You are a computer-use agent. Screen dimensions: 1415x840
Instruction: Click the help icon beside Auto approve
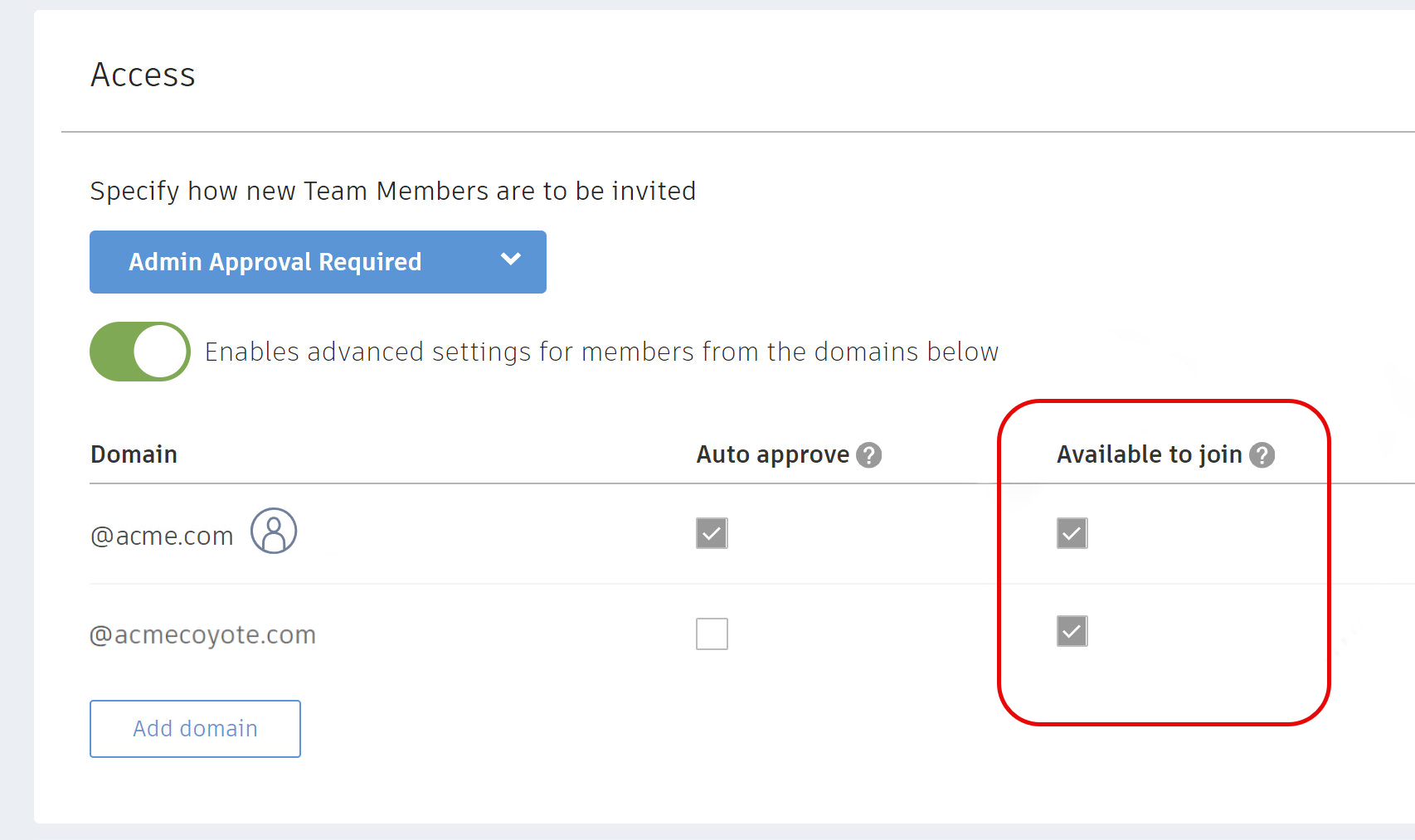(869, 455)
